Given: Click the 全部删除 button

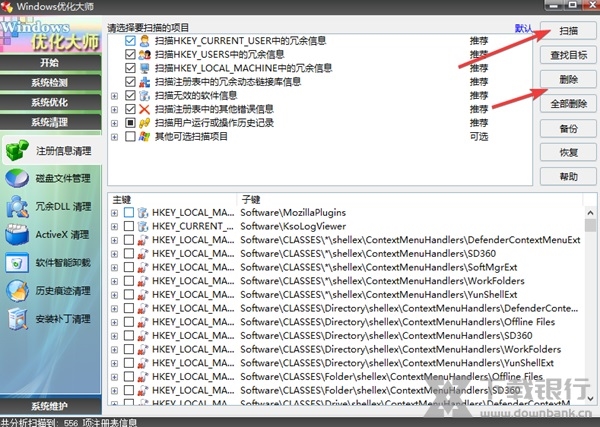Looking at the screenshot, I should 568,103.
